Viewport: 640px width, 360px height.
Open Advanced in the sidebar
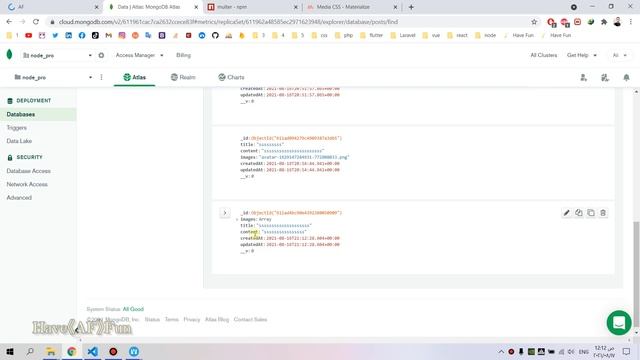click(x=19, y=198)
